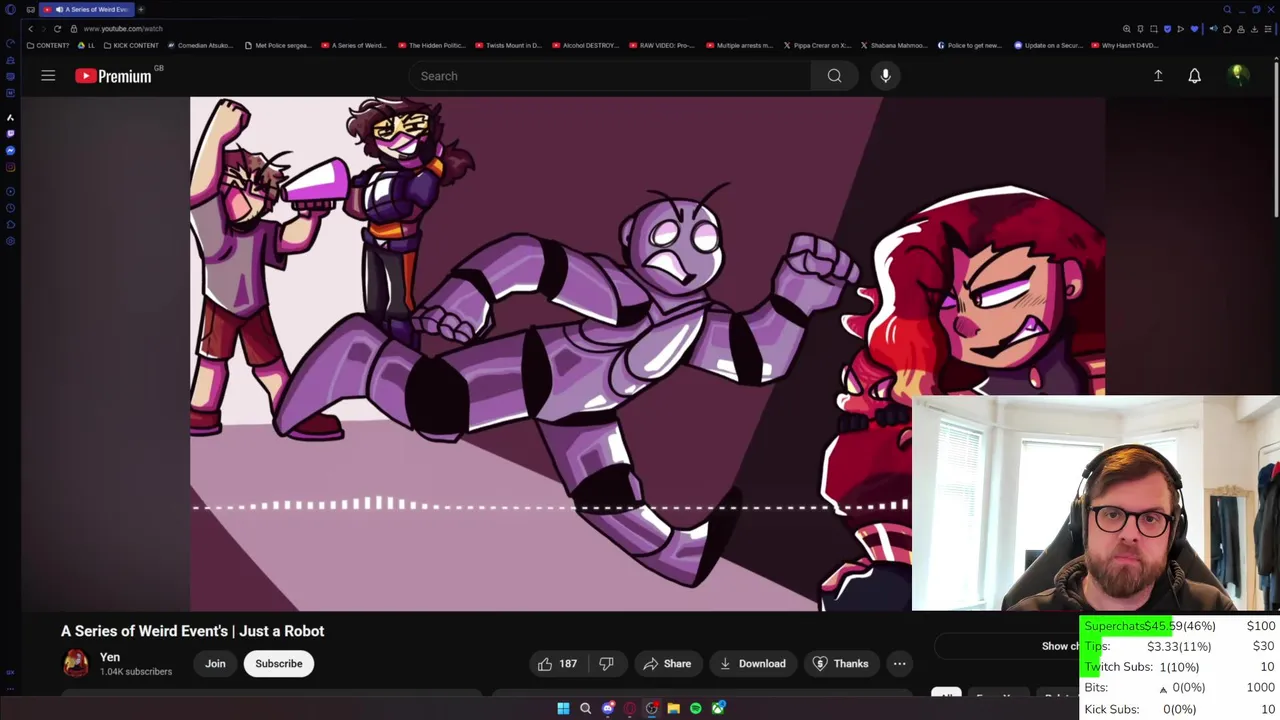The width and height of the screenshot is (1280, 720).
Task: Open a new browser tab
Action: pyautogui.click(x=141, y=9)
